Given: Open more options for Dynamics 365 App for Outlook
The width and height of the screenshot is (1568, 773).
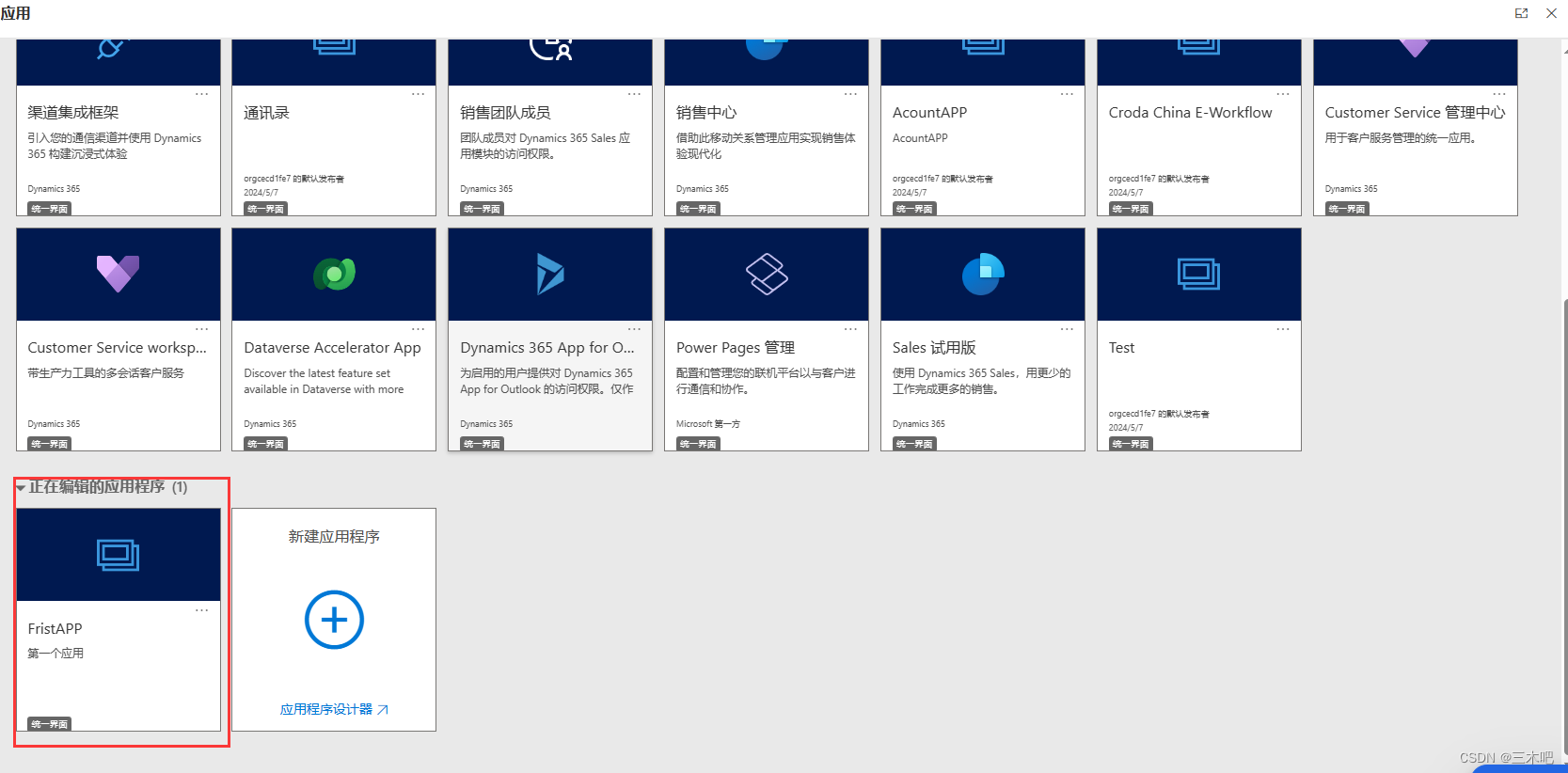Looking at the screenshot, I should click(634, 329).
